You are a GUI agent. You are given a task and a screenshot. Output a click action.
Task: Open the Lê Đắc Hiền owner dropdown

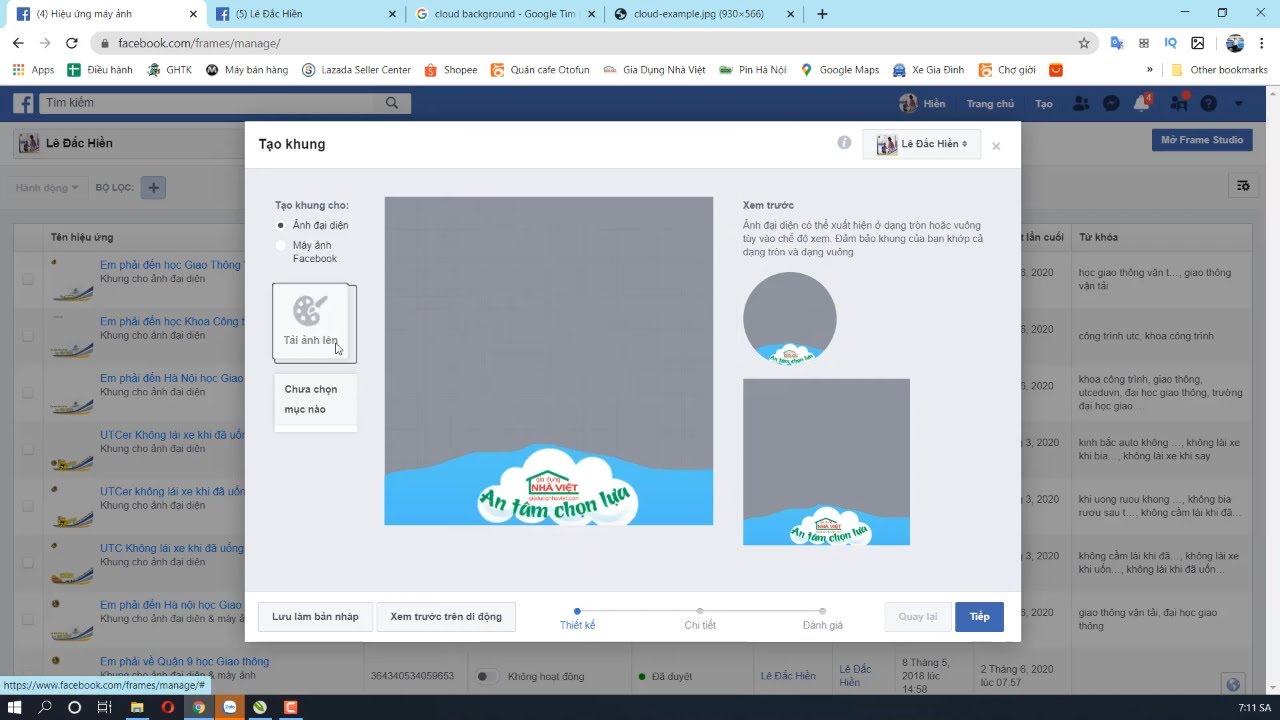921,144
